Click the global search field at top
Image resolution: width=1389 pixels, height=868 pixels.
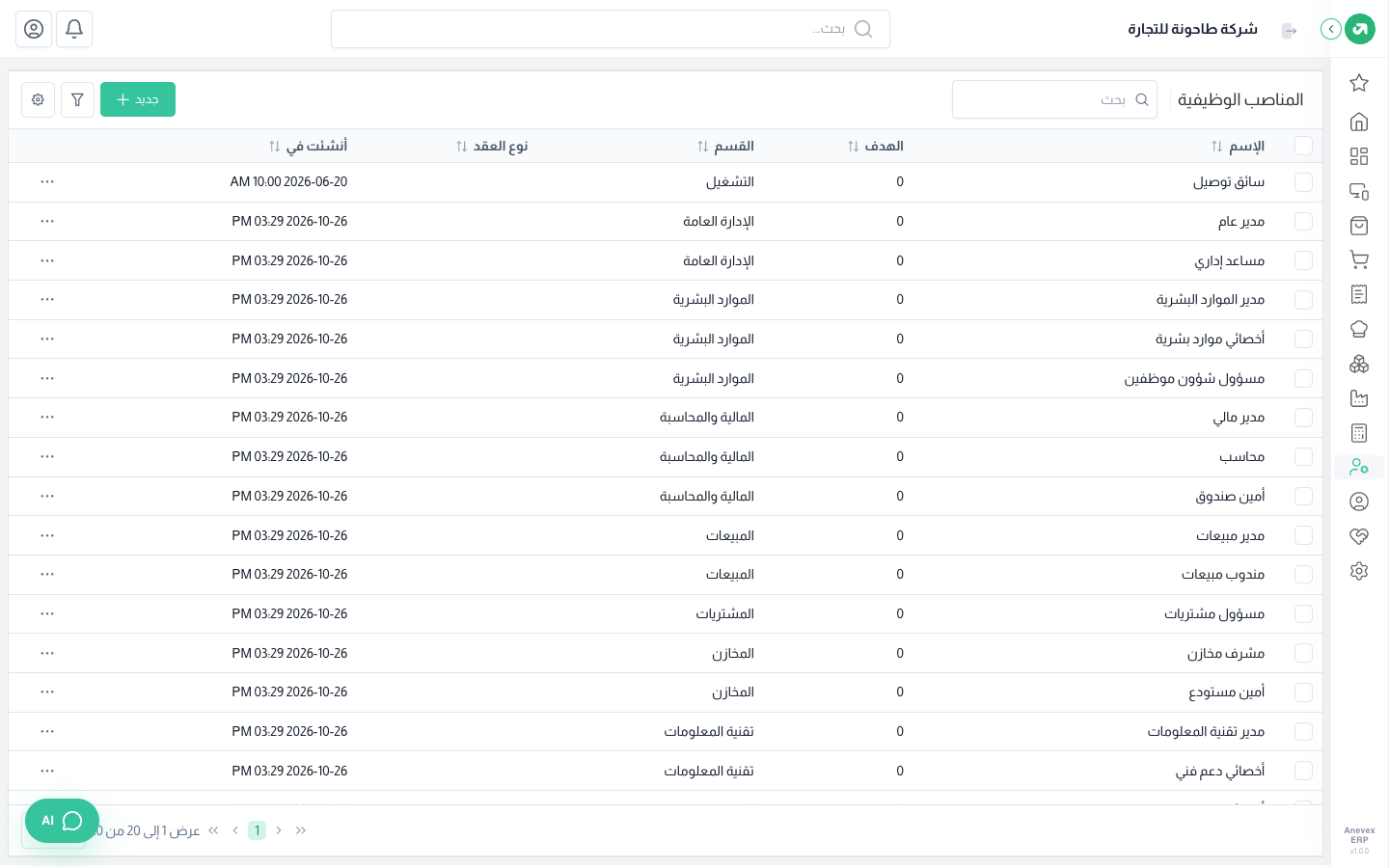click(x=611, y=29)
